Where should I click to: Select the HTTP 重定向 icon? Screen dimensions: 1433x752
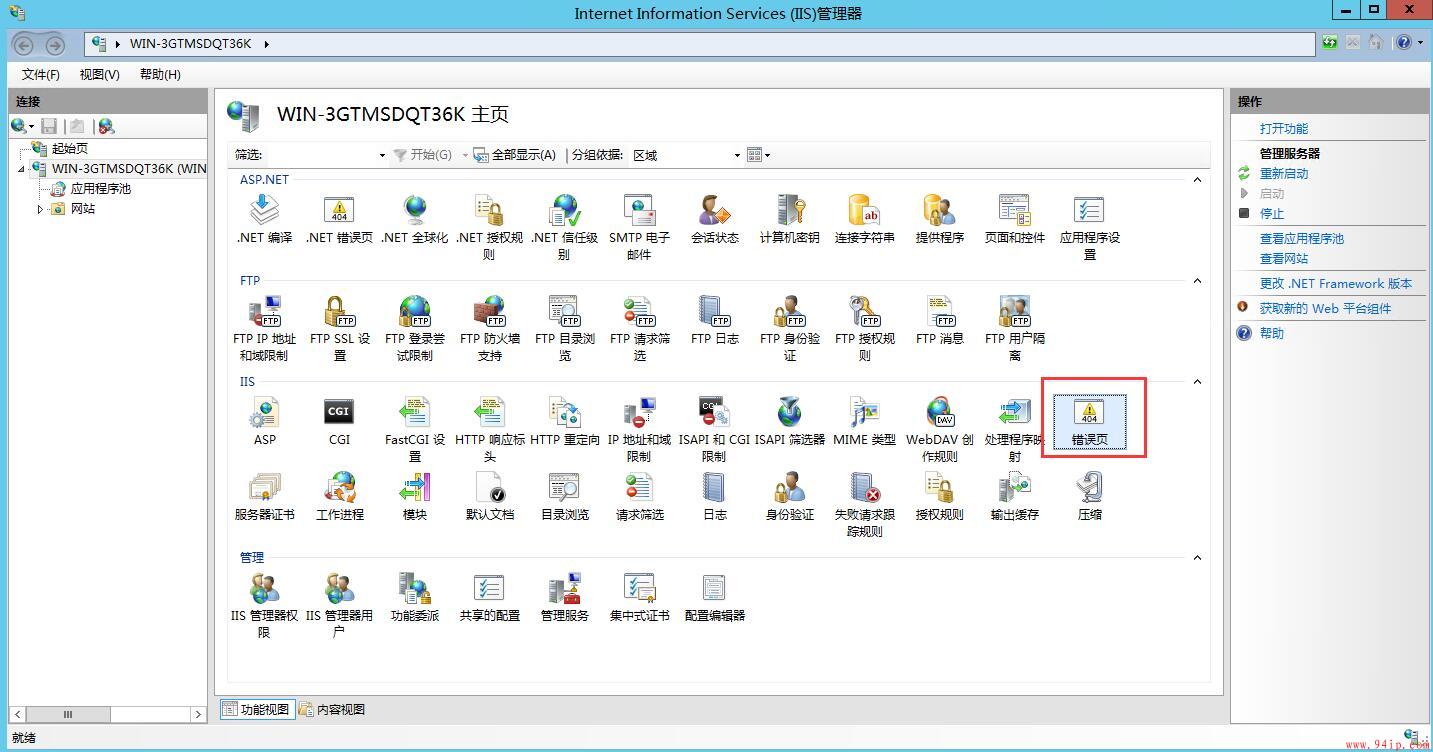click(x=564, y=420)
